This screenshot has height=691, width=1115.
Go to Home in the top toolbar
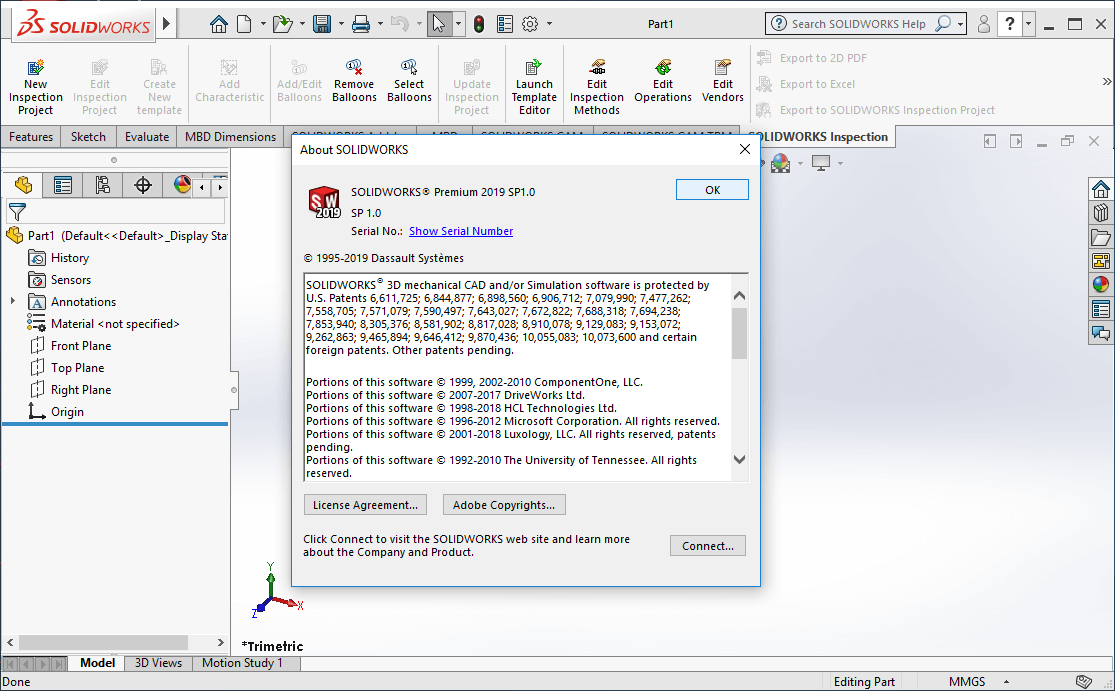pyautogui.click(x=219, y=24)
